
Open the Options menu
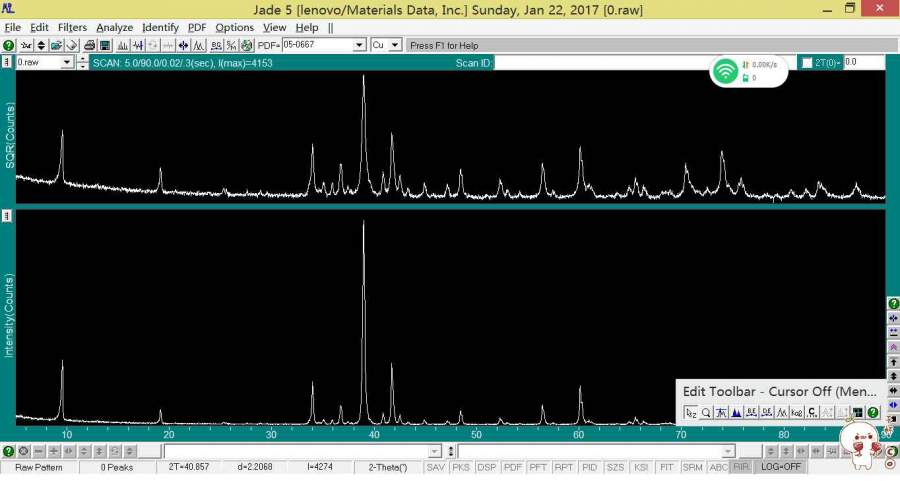(234, 28)
